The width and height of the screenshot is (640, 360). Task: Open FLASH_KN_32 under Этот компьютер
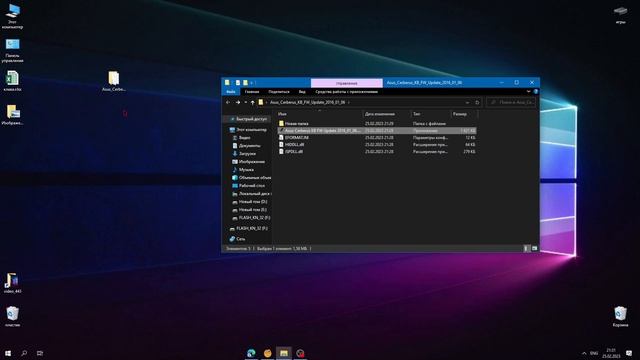pyautogui.click(x=251, y=218)
